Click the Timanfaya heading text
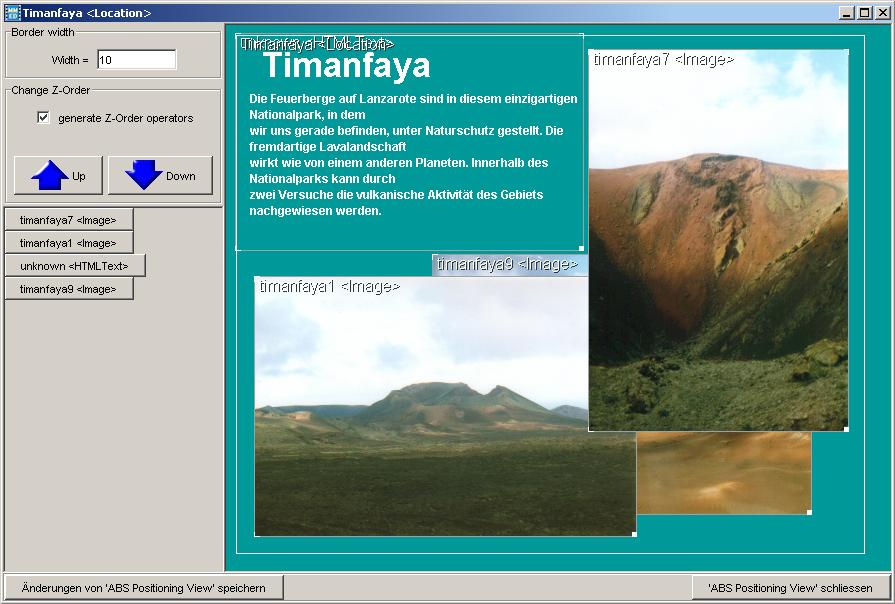The width and height of the screenshot is (895, 604). (346, 65)
